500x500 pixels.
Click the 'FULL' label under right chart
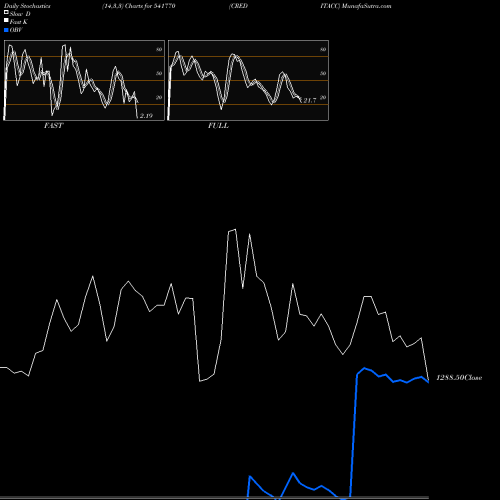click(218, 126)
